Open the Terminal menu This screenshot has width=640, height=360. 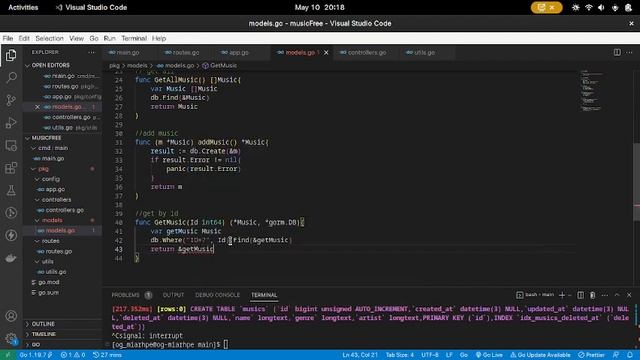(134, 38)
